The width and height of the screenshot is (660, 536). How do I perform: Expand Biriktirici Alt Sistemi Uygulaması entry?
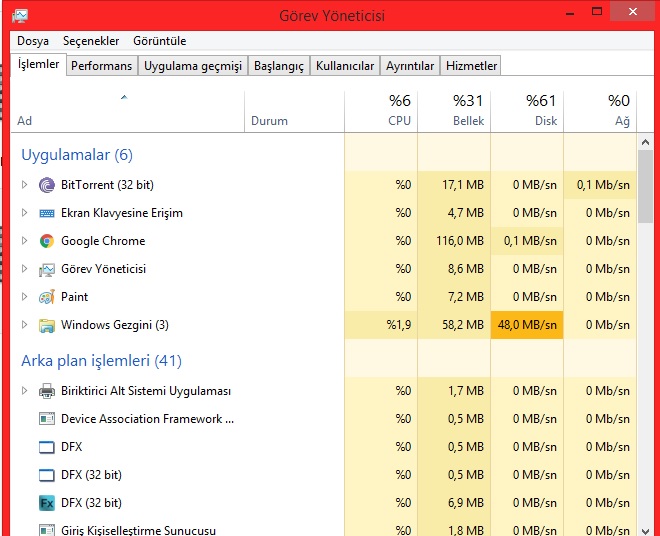24,391
